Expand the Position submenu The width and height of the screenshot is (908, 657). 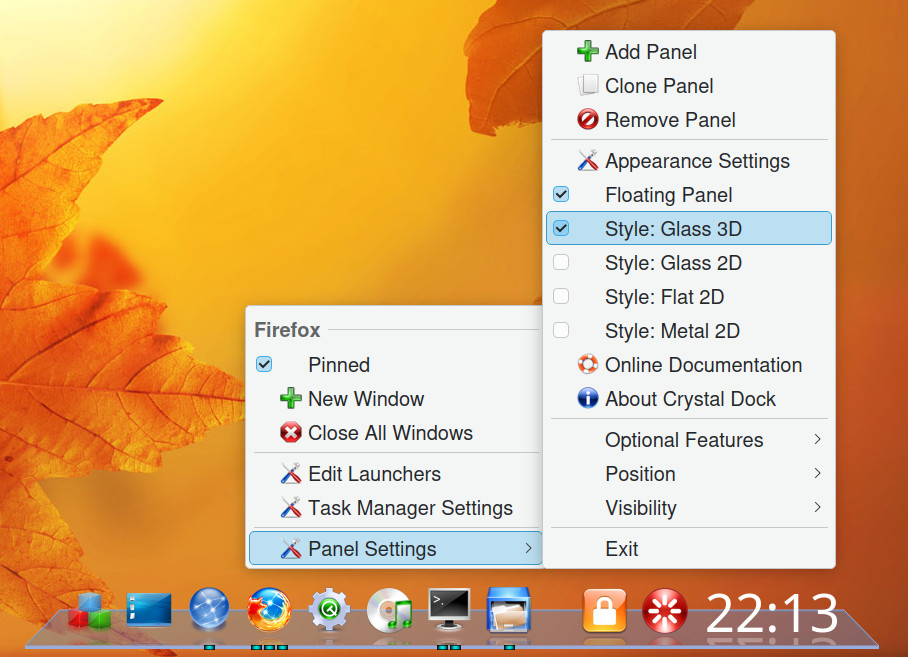click(689, 474)
